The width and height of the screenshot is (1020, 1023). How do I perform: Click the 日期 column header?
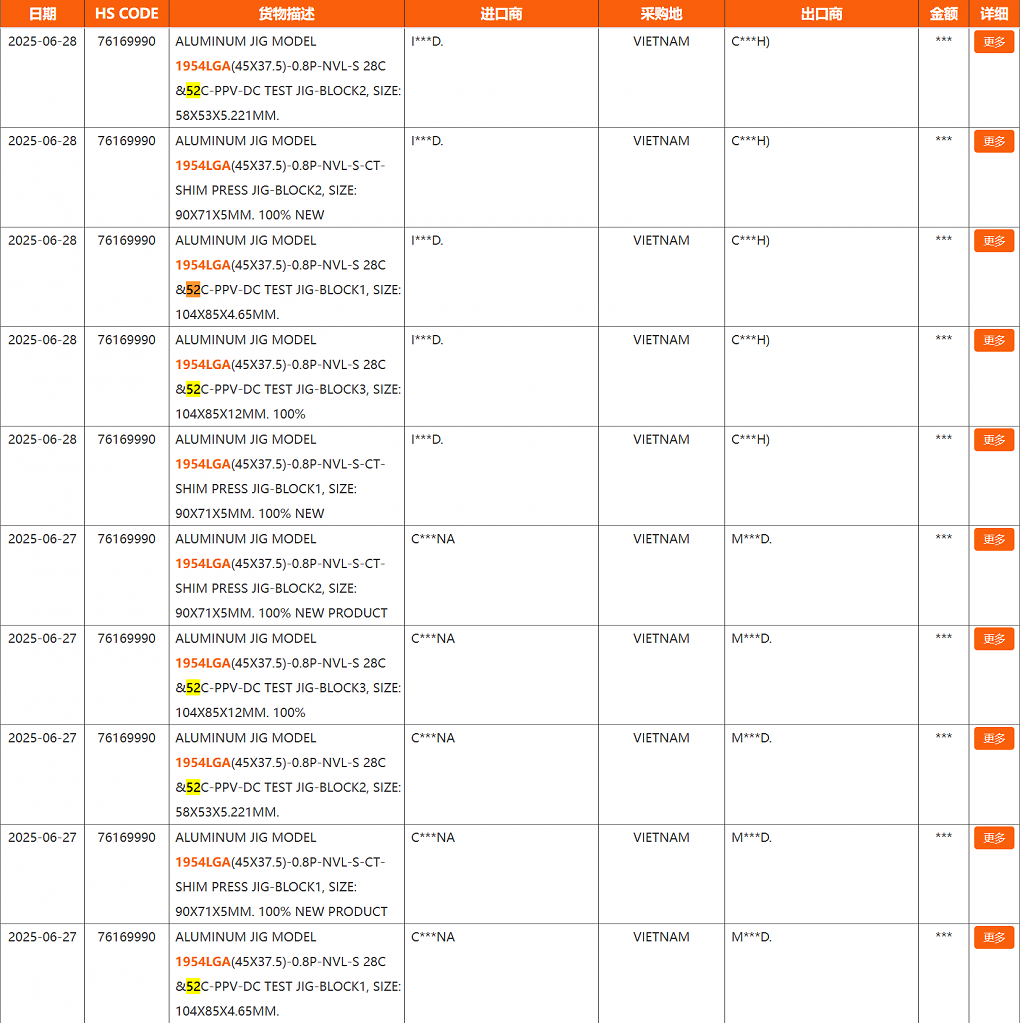[42, 14]
